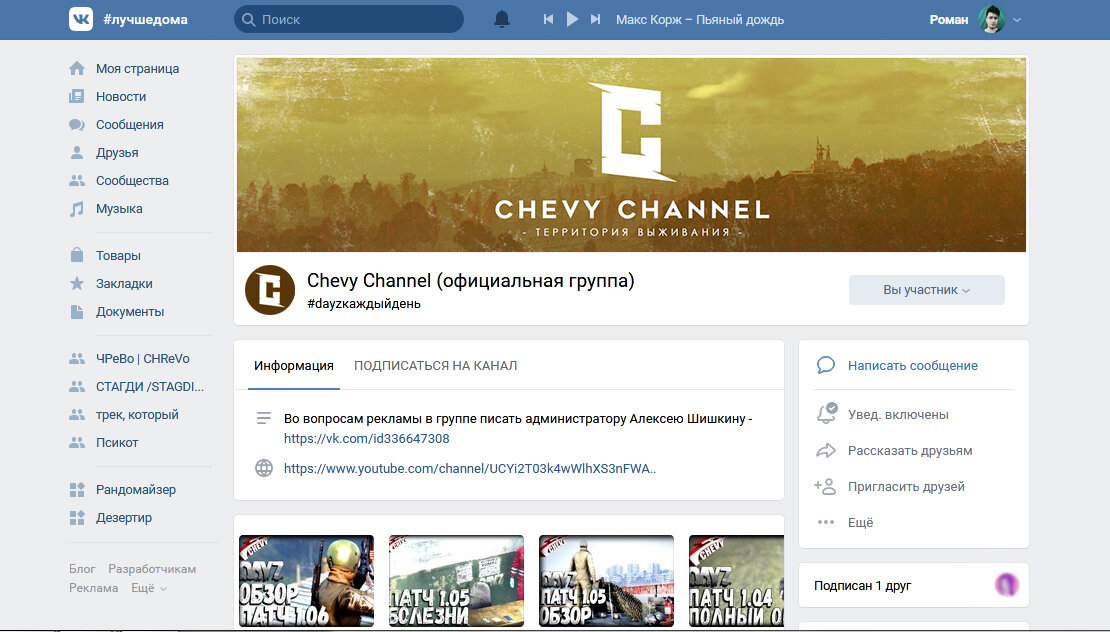Open Музыка in the sidebar
Viewport: 1110px width, 632px height.
[119, 209]
